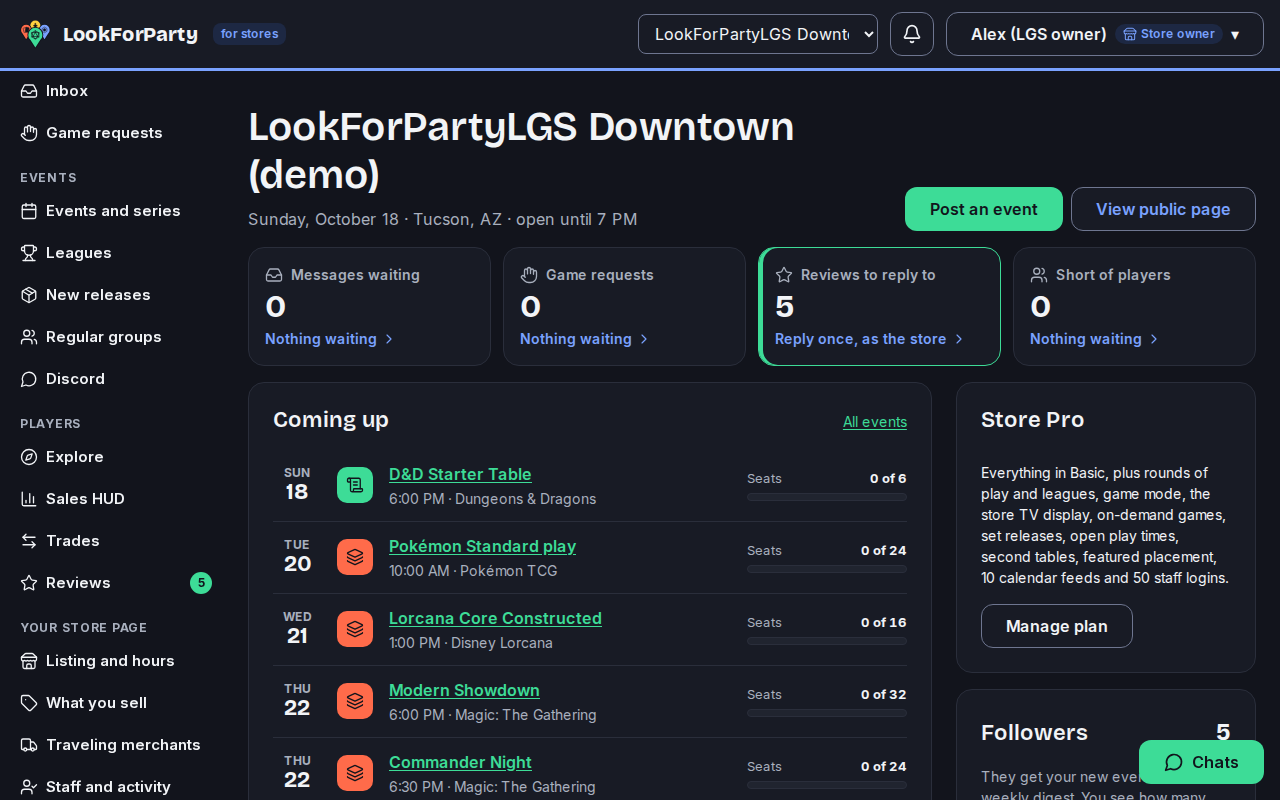Open the D&D Starter Table event
1280x800 pixels.
(x=460, y=474)
